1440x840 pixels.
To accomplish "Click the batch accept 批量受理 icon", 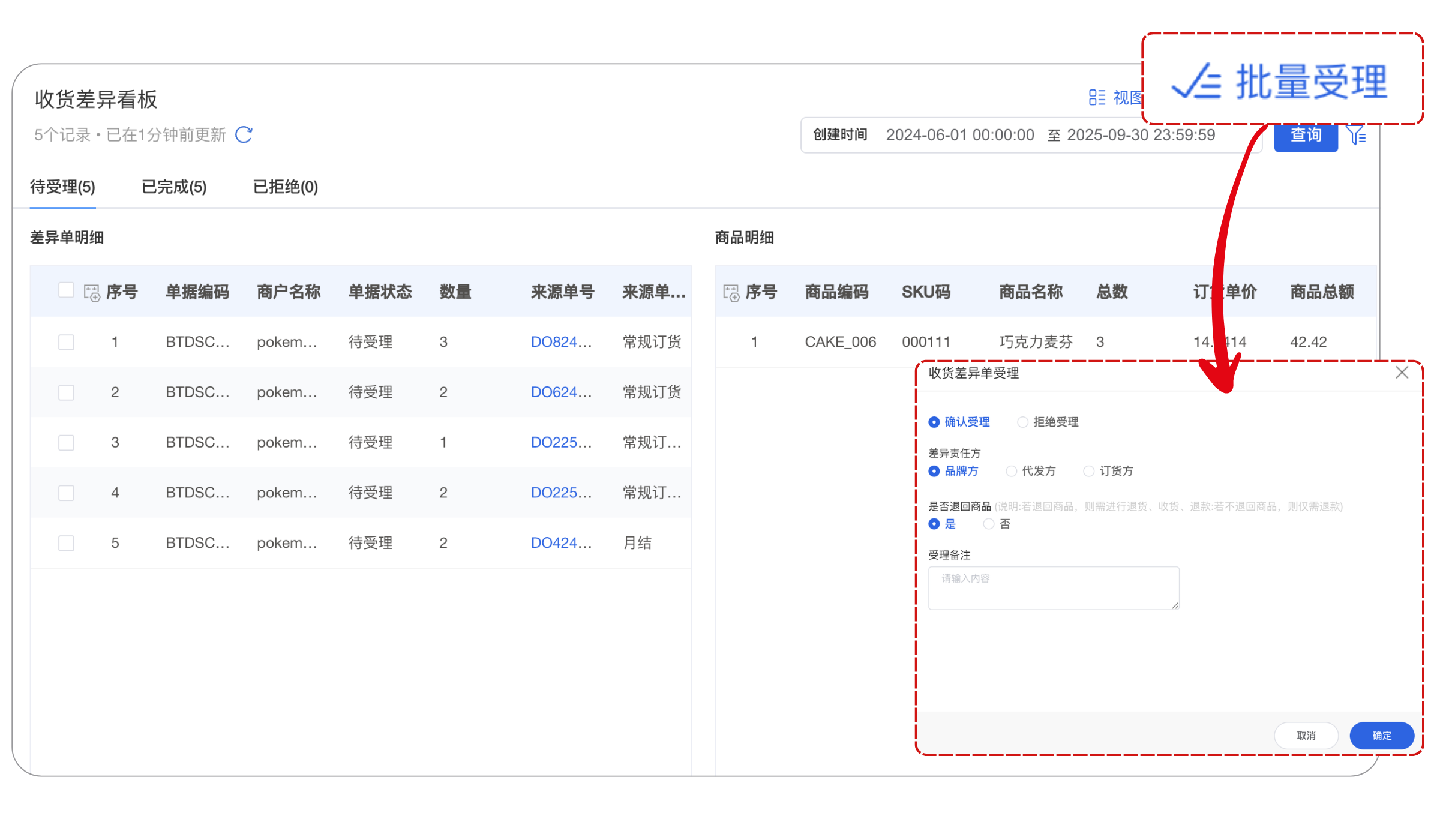I will click(1197, 82).
